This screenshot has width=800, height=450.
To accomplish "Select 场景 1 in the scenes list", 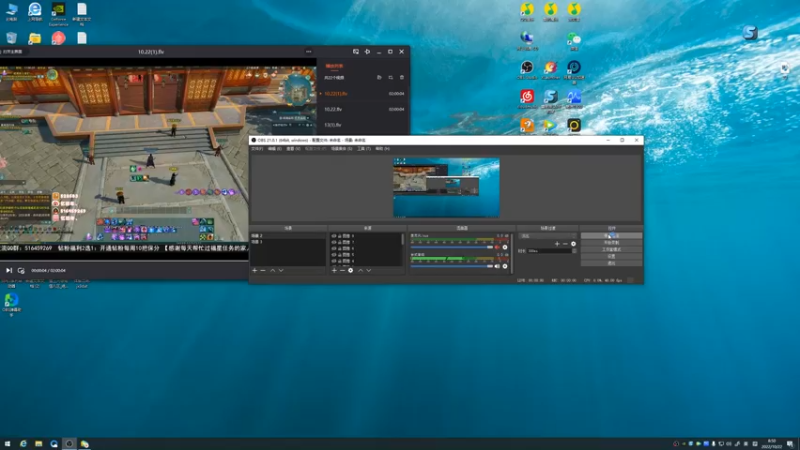I will pos(288,242).
